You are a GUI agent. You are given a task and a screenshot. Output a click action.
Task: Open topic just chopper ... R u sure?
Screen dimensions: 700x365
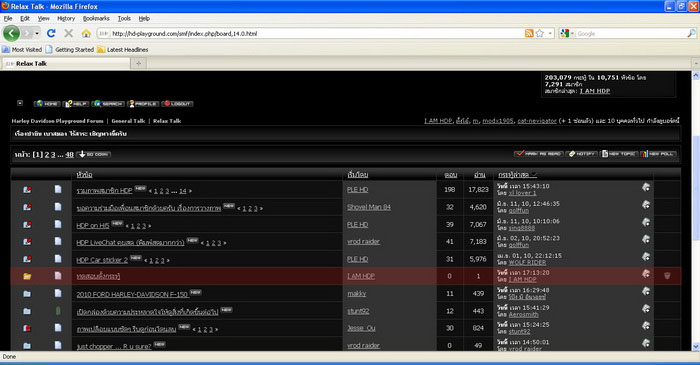pyautogui.click(x=114, y=346)
